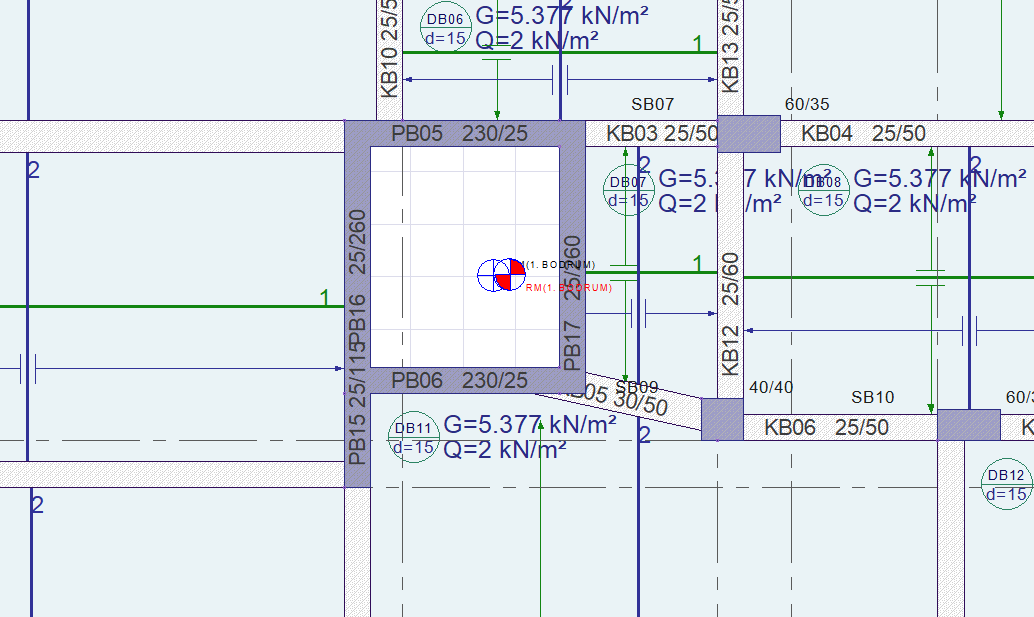The width and height of the screenshot is (1034, 617).
Task: Select the DB08 slab marker circle
Action: tap(823, 190)
